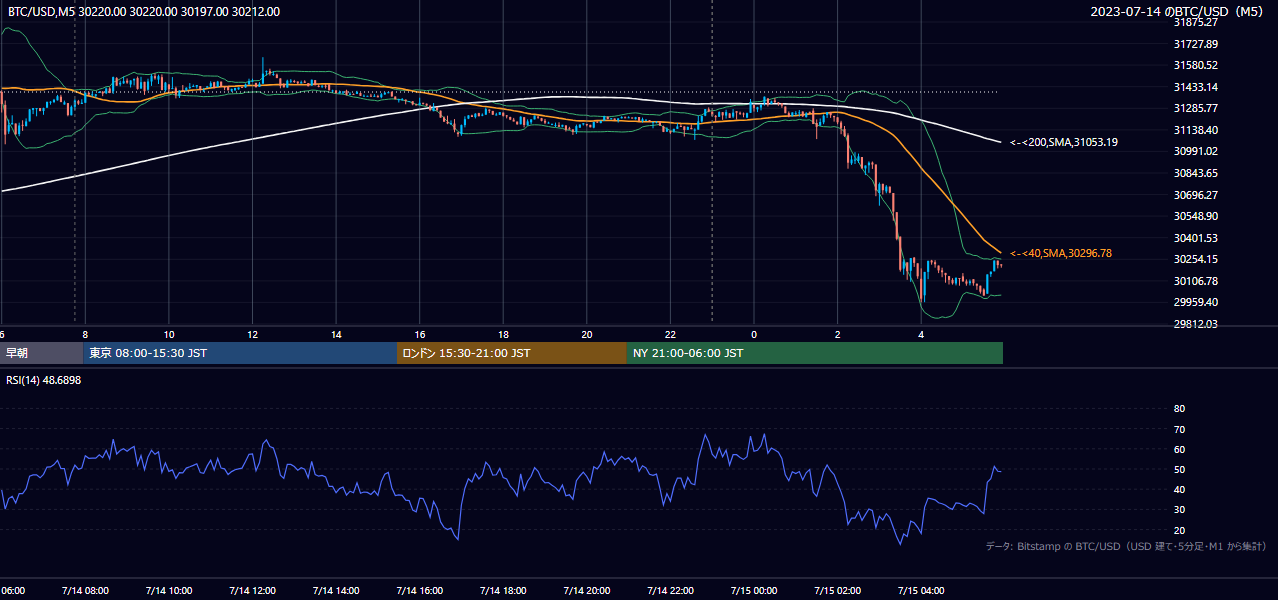
Task: Click hour label 14 under price chart
Action: point(336,334)
